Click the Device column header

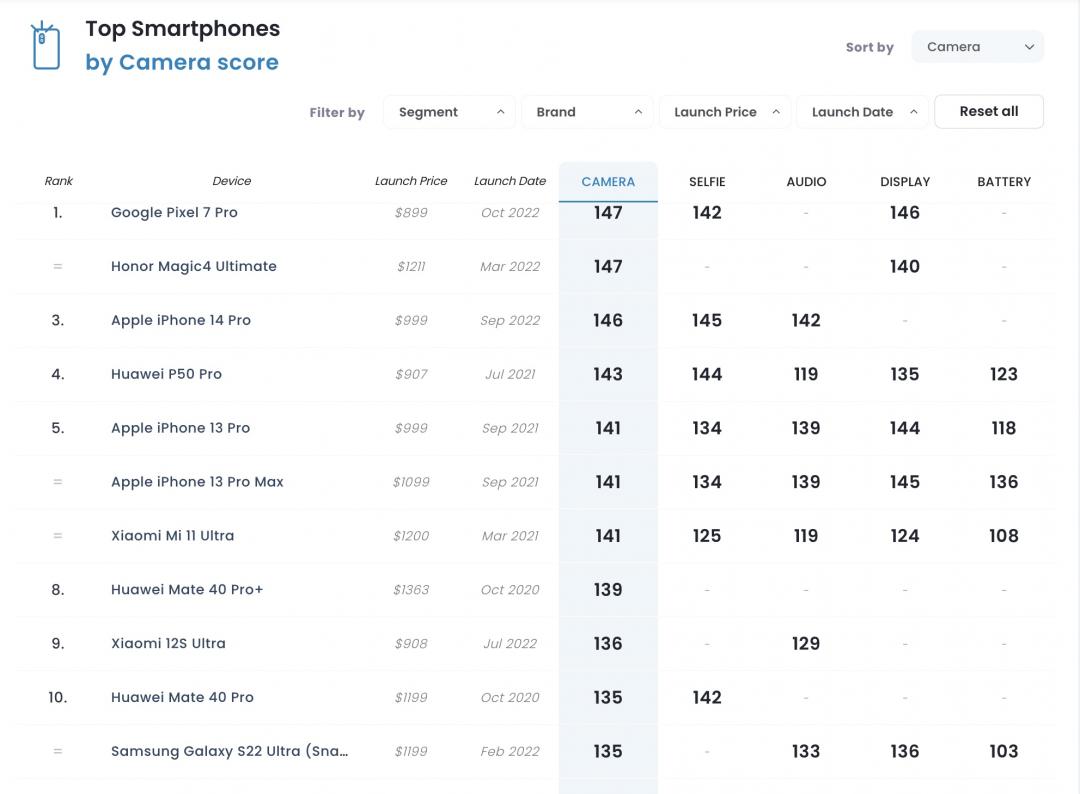(x=231, y=181)
